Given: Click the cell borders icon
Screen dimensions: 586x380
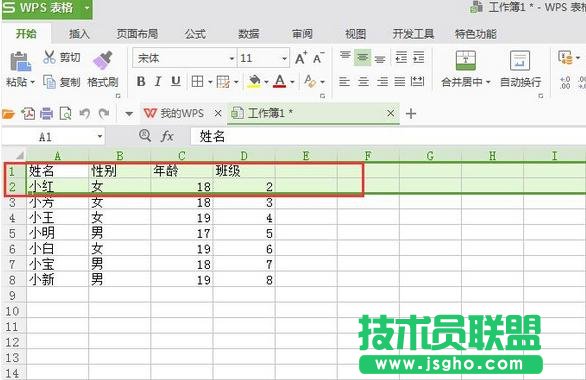Looking at the screenshot, I should (x=197, y=81).
